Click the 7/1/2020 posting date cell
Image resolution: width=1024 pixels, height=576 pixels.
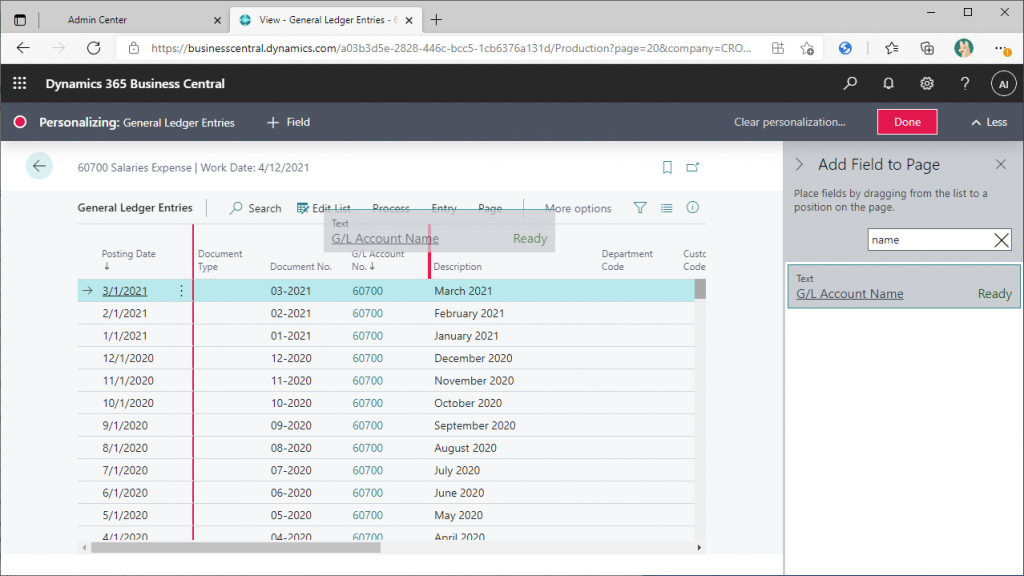pyautogui.click(x=125, y=470)
